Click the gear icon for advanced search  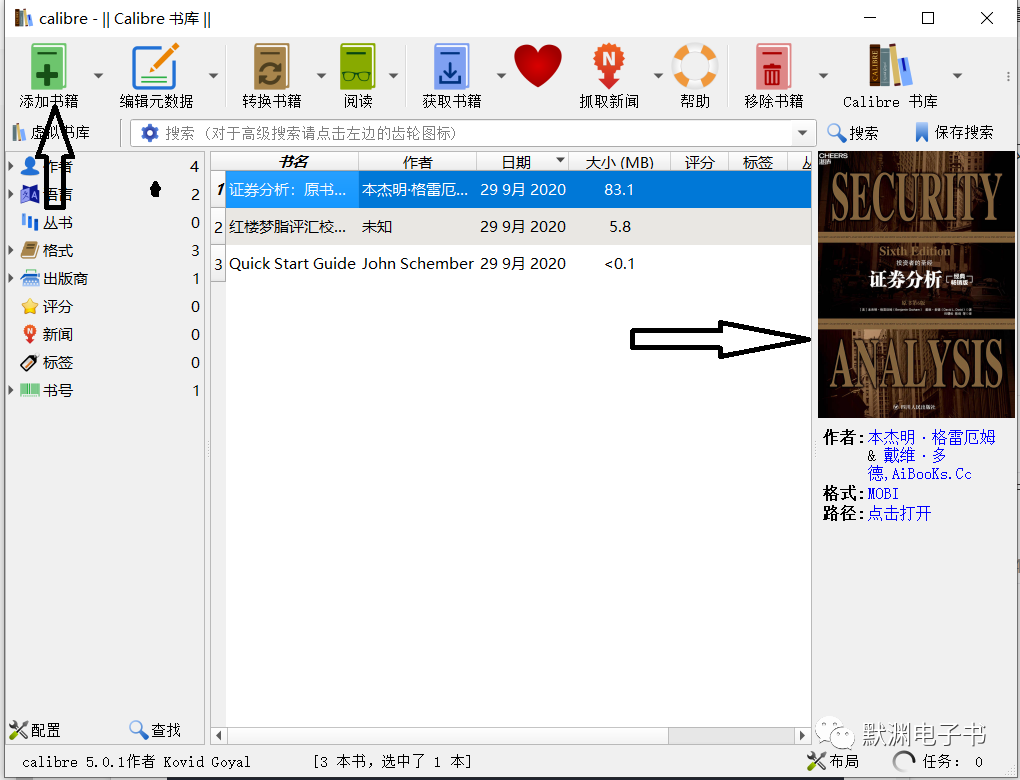(150, 133)
